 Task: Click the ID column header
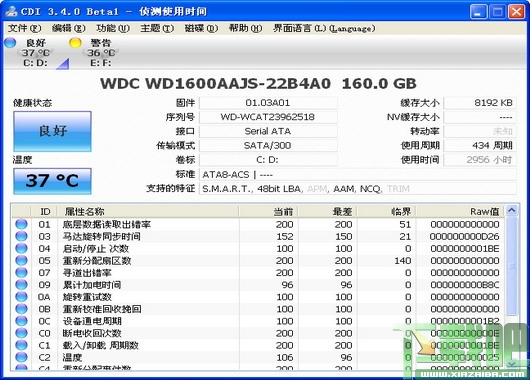pos(44,212)
